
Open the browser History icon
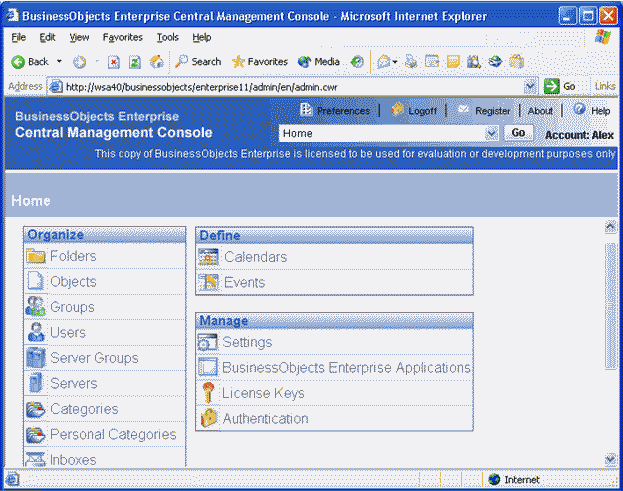[357, 62]
